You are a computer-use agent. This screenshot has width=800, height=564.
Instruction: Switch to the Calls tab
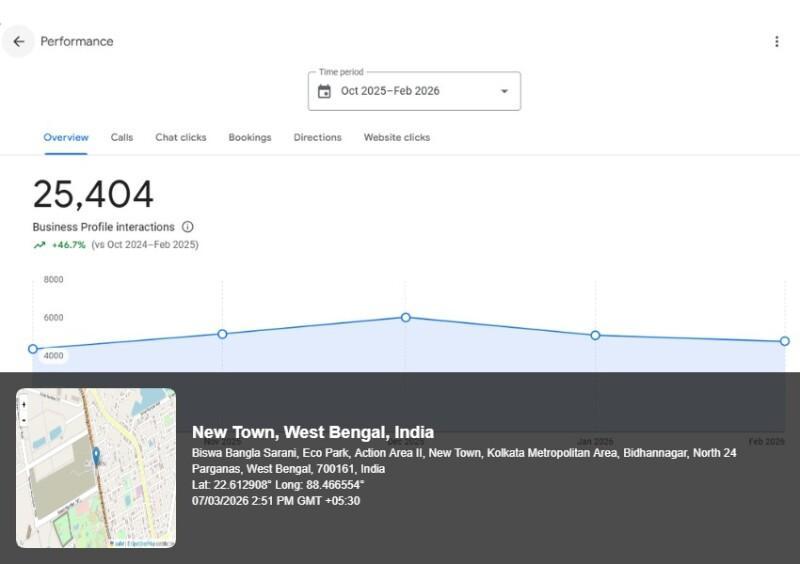click(x=122, y=138)
